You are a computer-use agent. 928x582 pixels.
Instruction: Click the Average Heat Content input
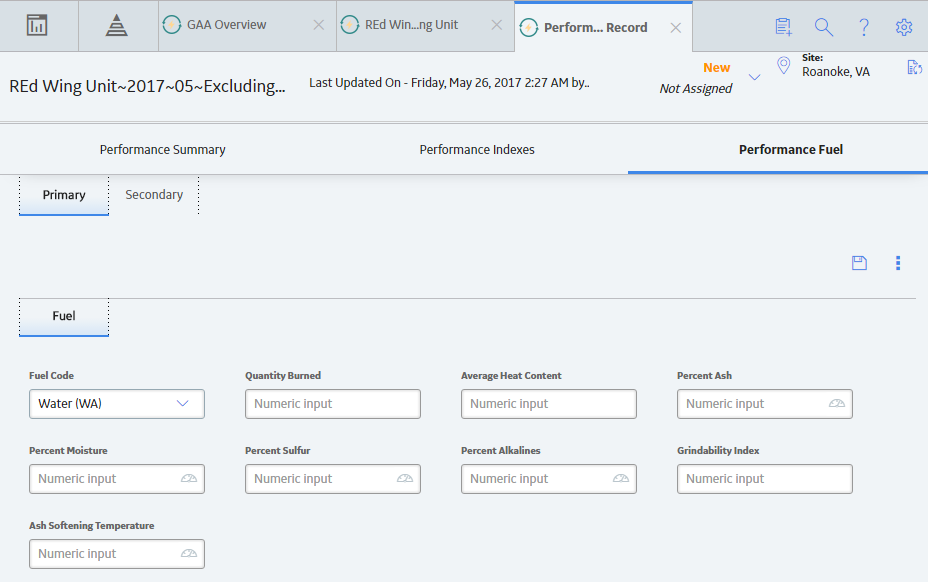(x=549, y=404)
